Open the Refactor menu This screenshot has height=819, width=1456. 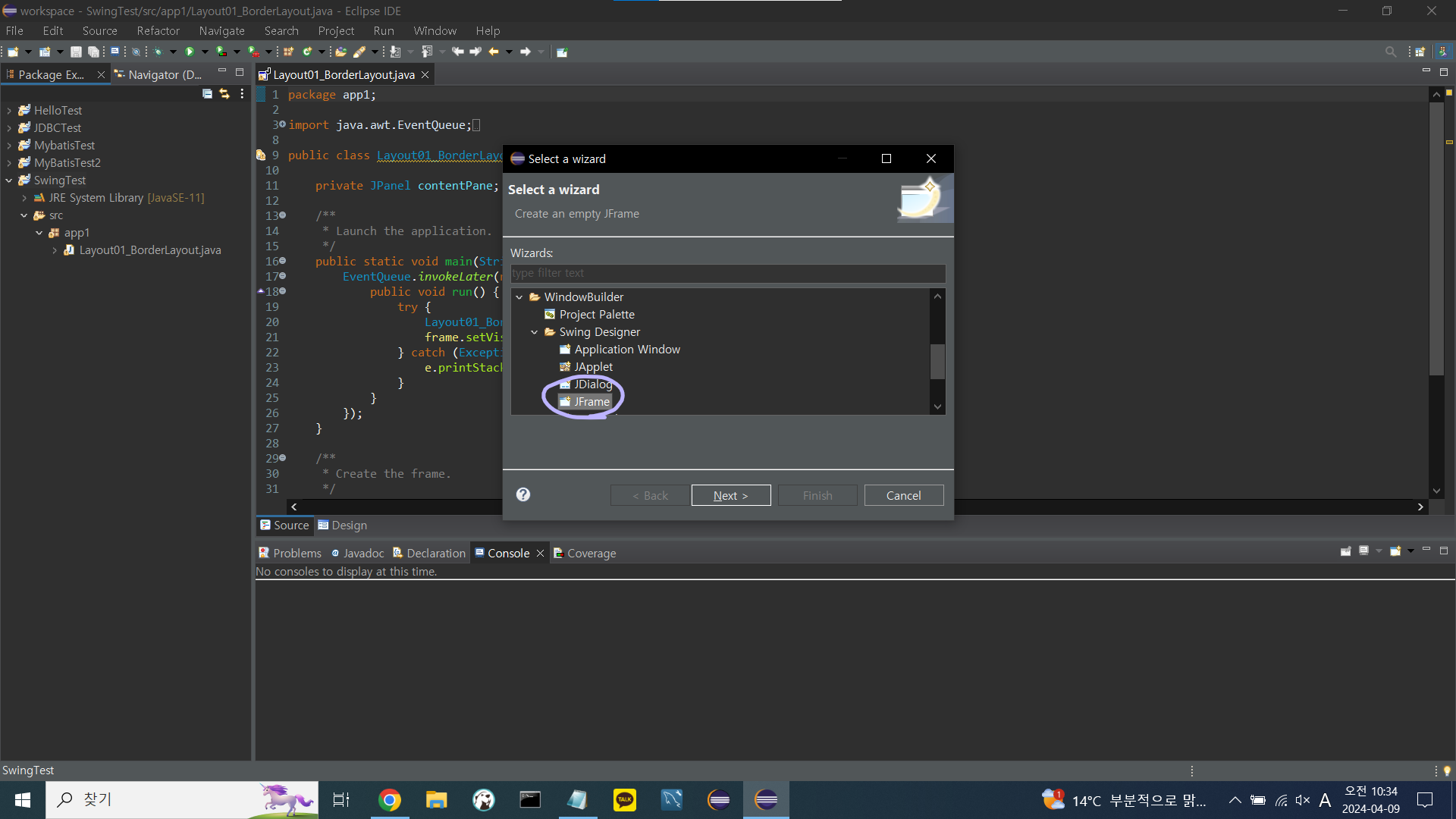coord(158,31)
